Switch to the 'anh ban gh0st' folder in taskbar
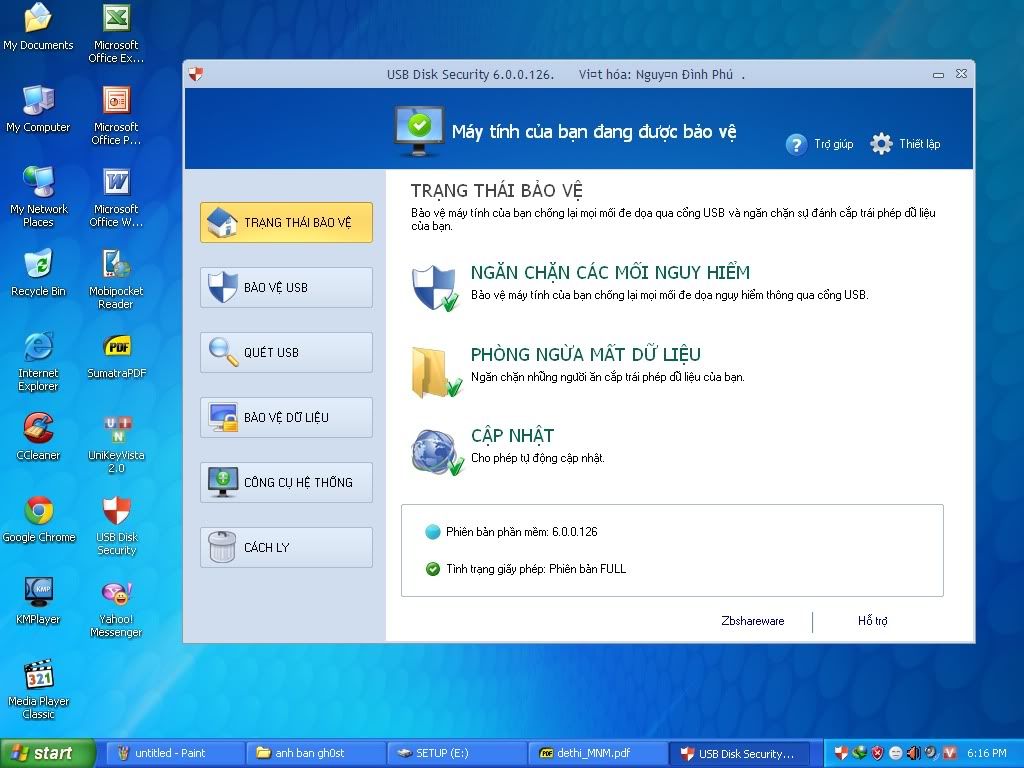 [x=315, y=753]
